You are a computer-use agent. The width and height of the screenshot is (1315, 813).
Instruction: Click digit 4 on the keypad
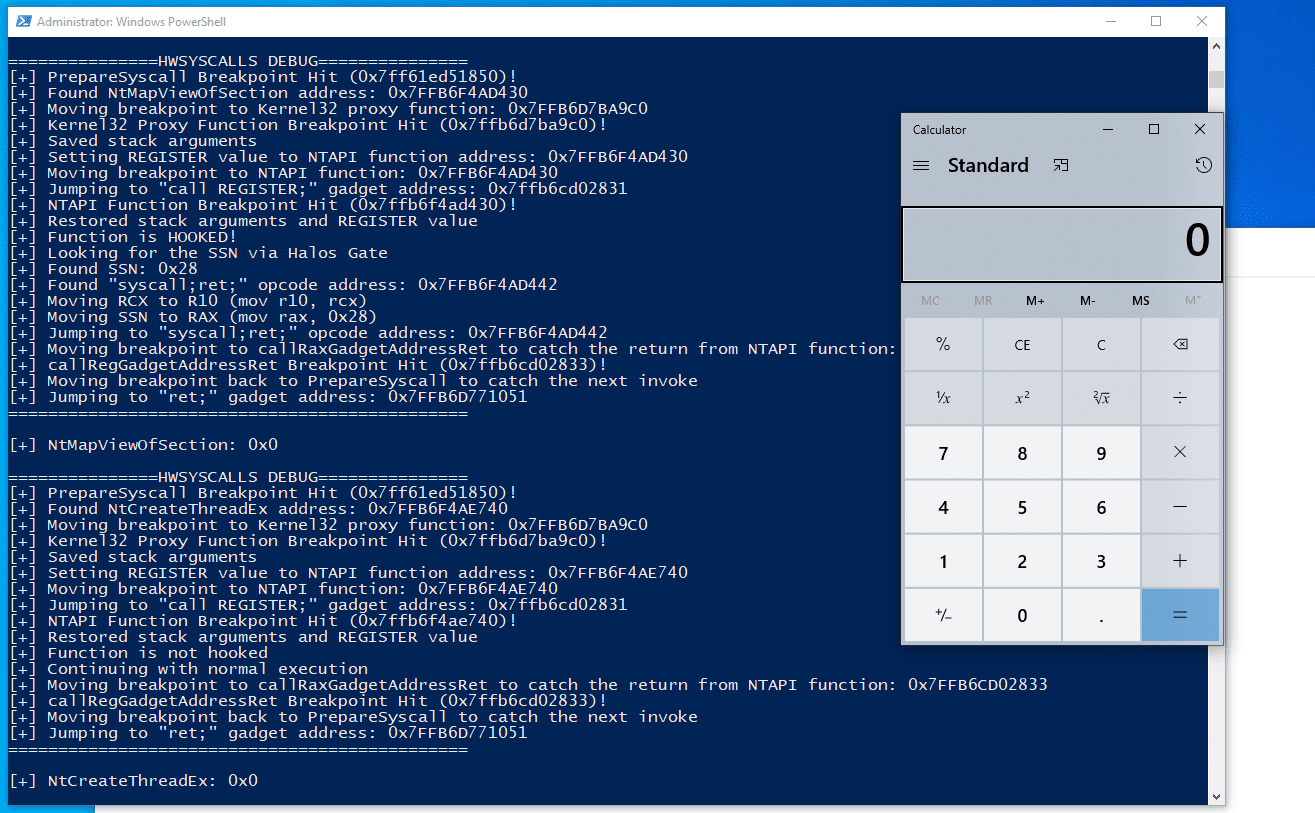(943, 507)
